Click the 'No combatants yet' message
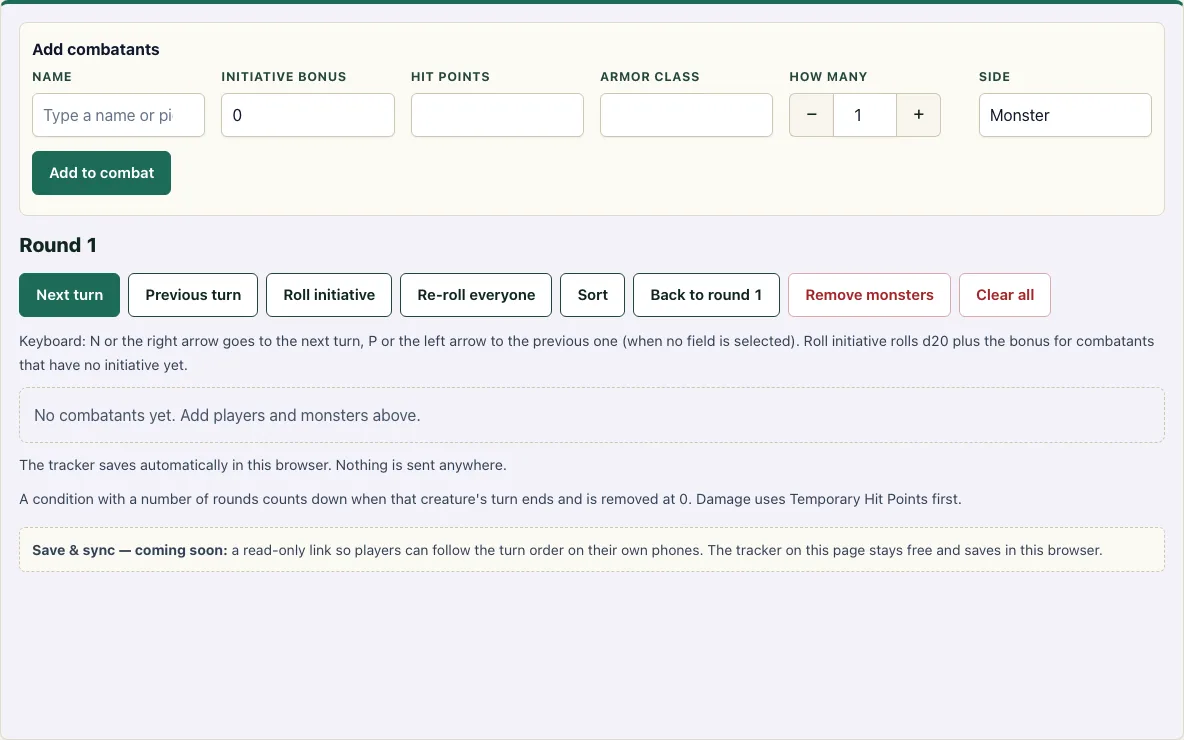Image resolution: width=1184 pixels, height=740 pixels. click(x=227, y=415)
